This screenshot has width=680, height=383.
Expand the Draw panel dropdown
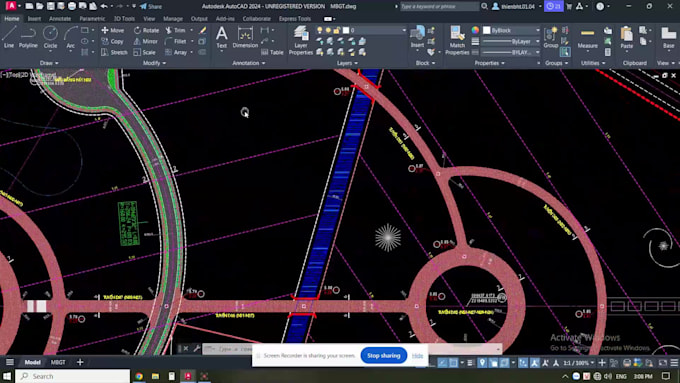(x=49, y=63)
